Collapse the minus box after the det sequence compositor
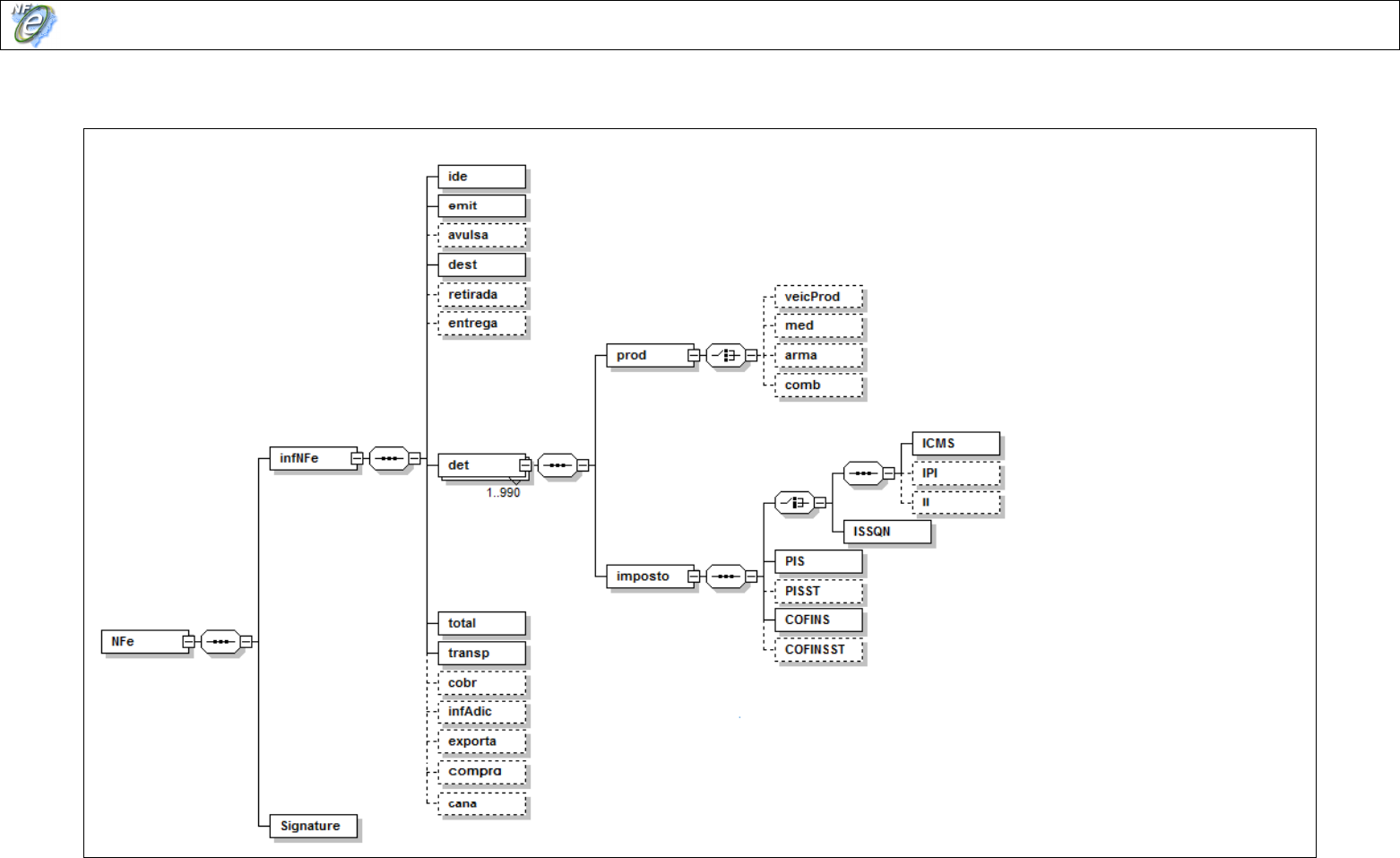Viewport: 1400px width, 858px height. [x=583, y=465]
